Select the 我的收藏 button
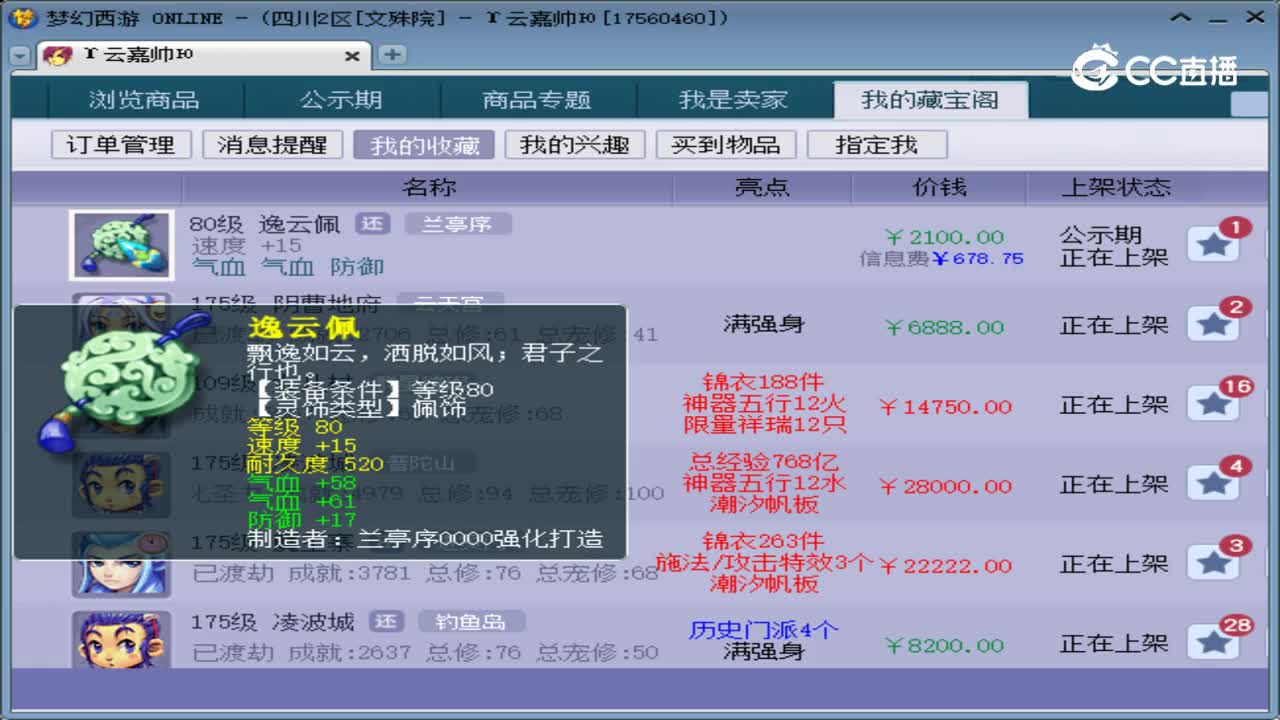1280x720 pixels. [423, 145]
